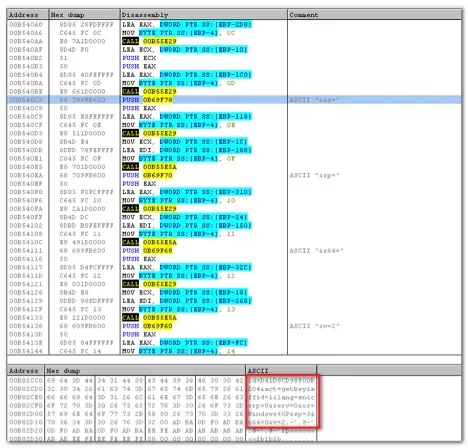
Task: Select the row at address 00B5412F
Action: [234, 309]
